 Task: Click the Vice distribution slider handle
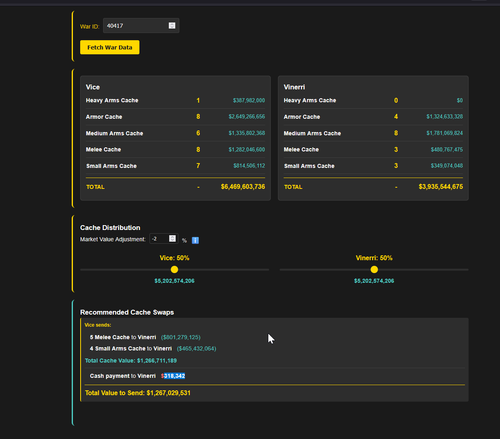click(174, 269)
